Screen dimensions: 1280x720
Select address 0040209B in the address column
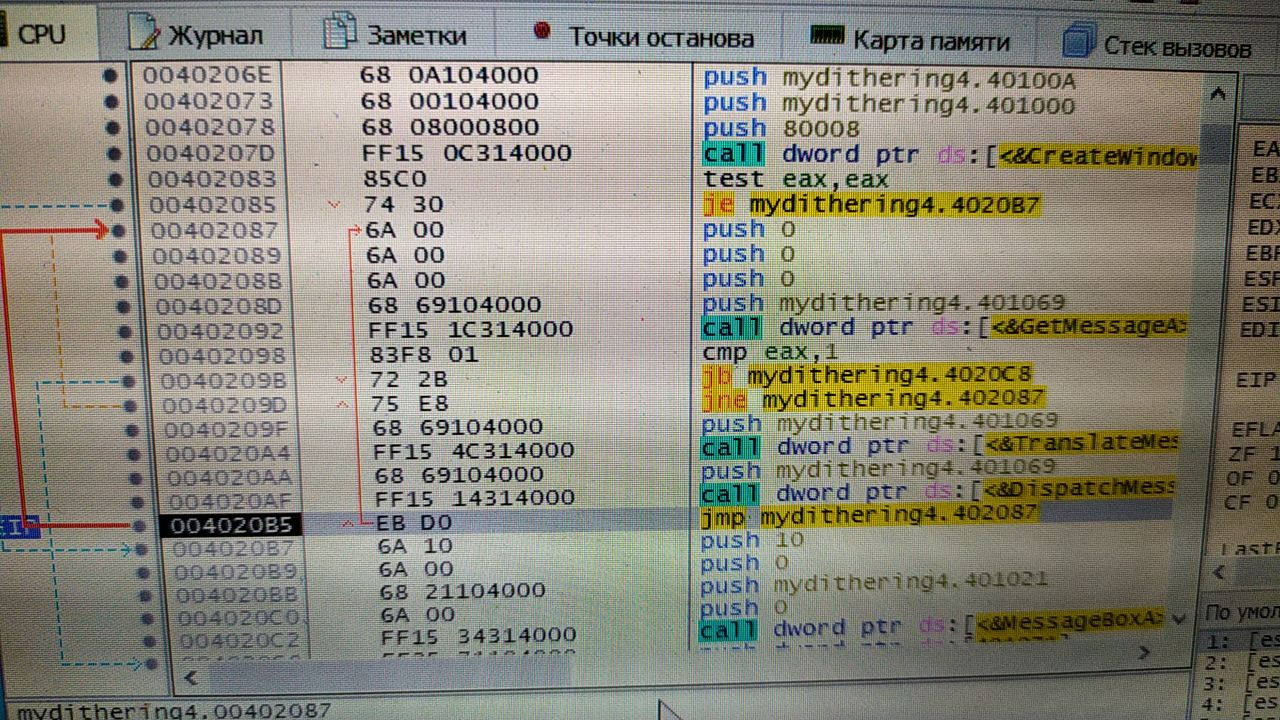(x=223, y=381)
